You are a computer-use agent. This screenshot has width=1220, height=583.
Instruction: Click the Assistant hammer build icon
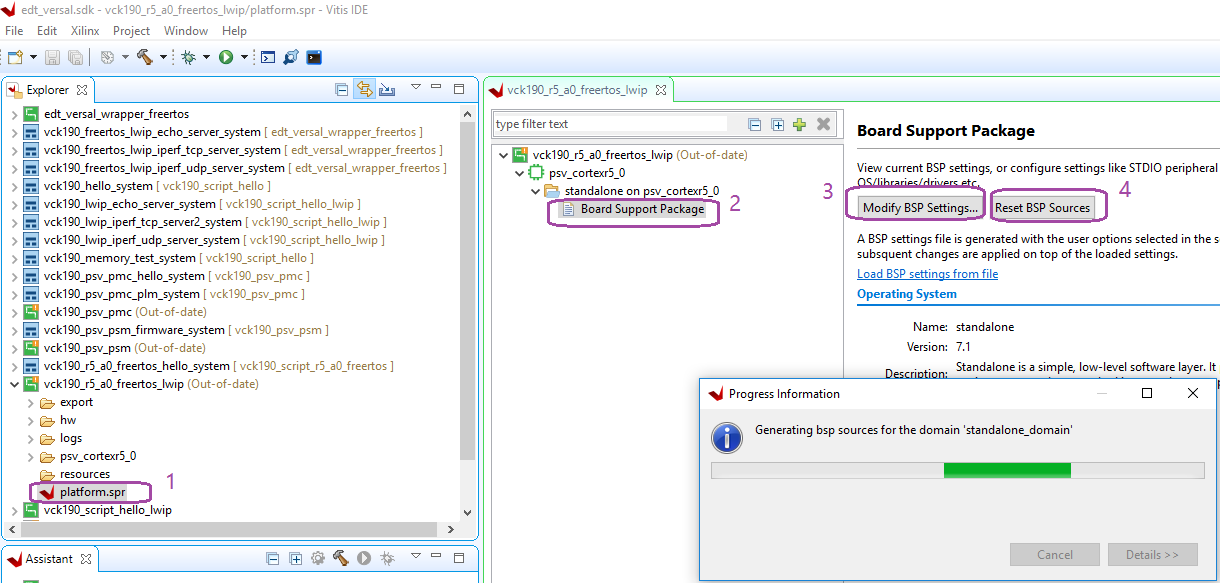click(340, 559)
